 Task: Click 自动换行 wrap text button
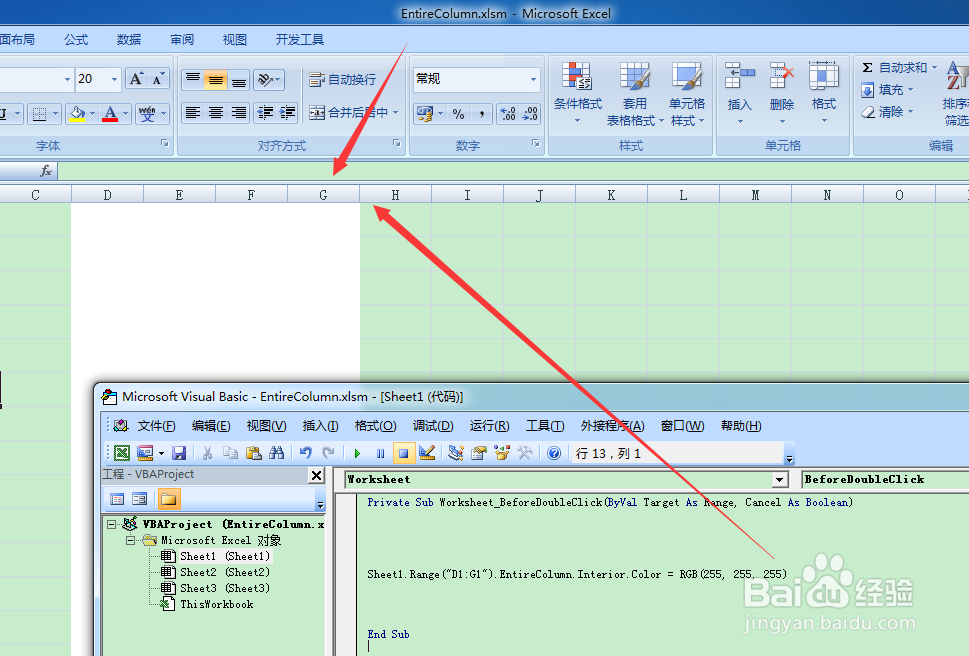click(x=342, y=80)
